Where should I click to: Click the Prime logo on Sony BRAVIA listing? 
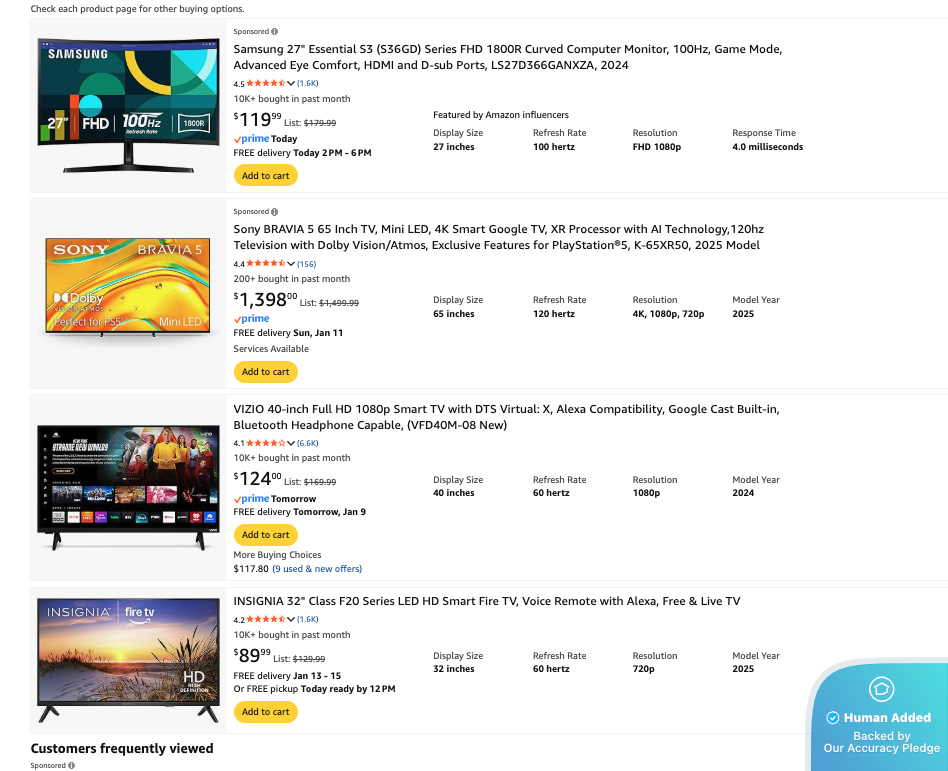point(251,319)
